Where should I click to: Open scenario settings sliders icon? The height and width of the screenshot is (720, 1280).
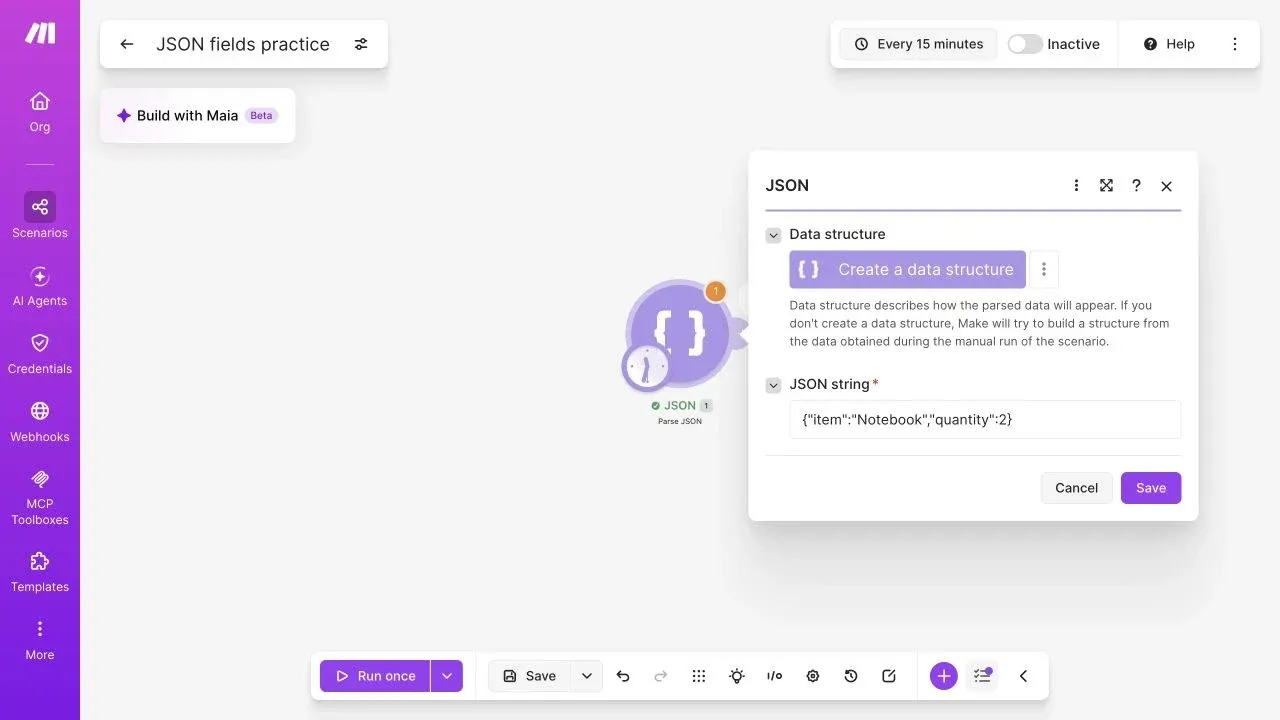point(361,44)
